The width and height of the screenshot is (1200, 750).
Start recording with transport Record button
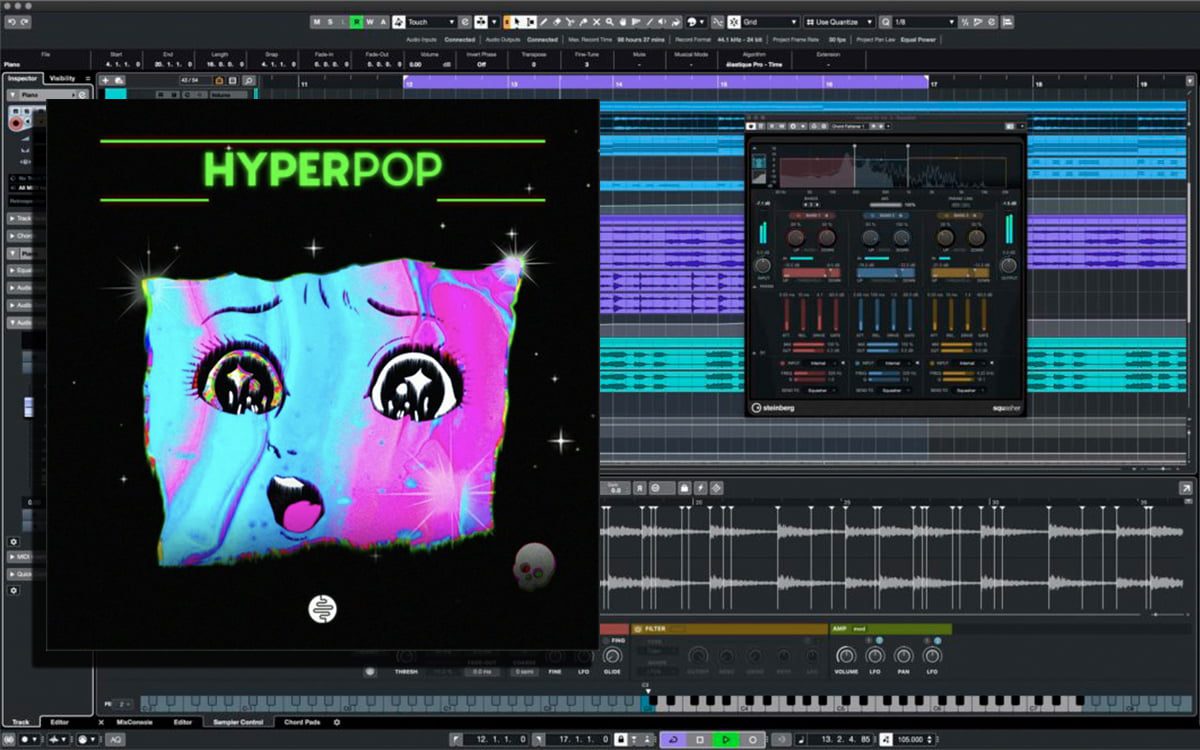coord(753,739)
